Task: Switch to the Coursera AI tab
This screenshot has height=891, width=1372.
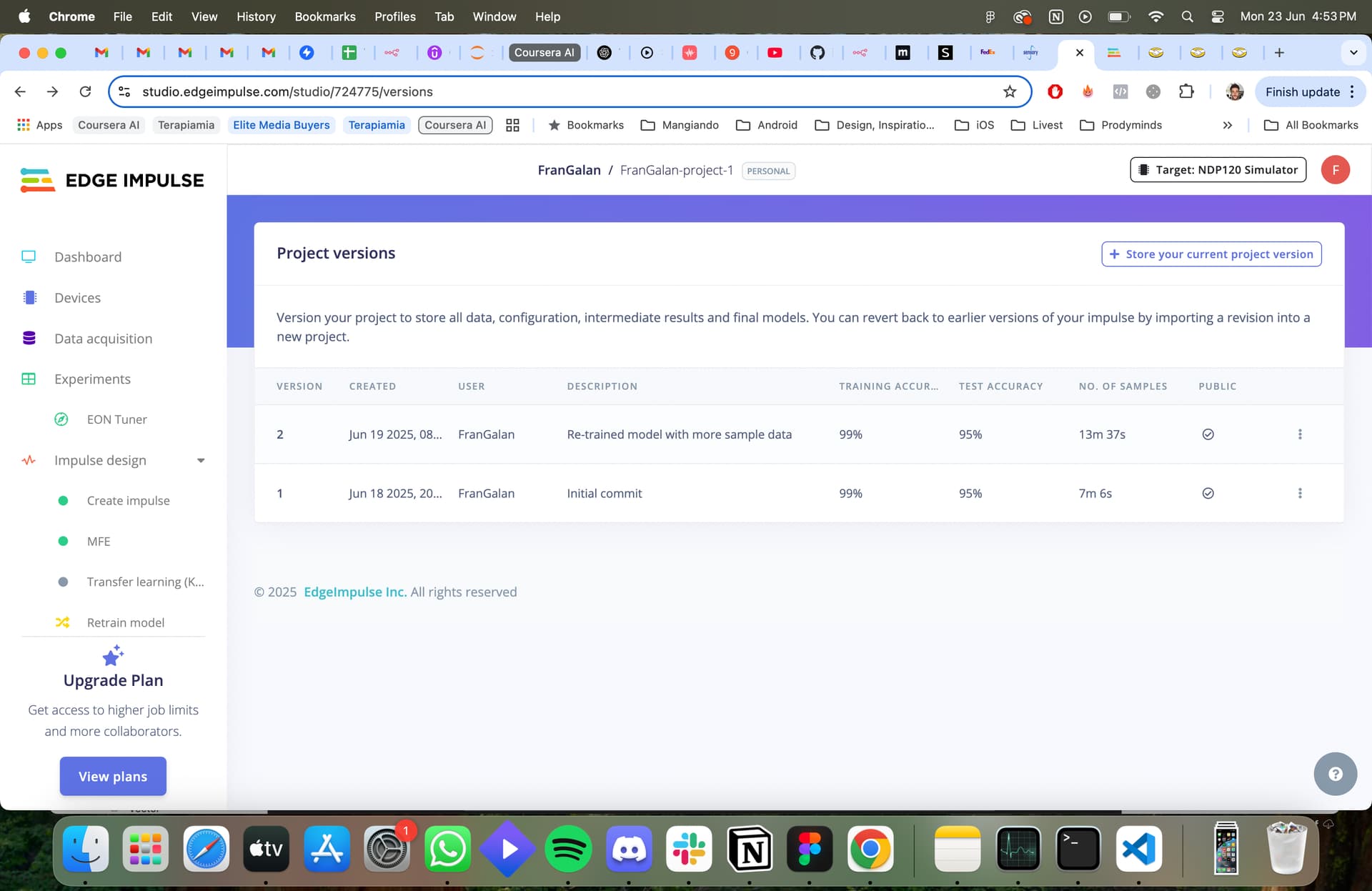Action: [544, 52]
